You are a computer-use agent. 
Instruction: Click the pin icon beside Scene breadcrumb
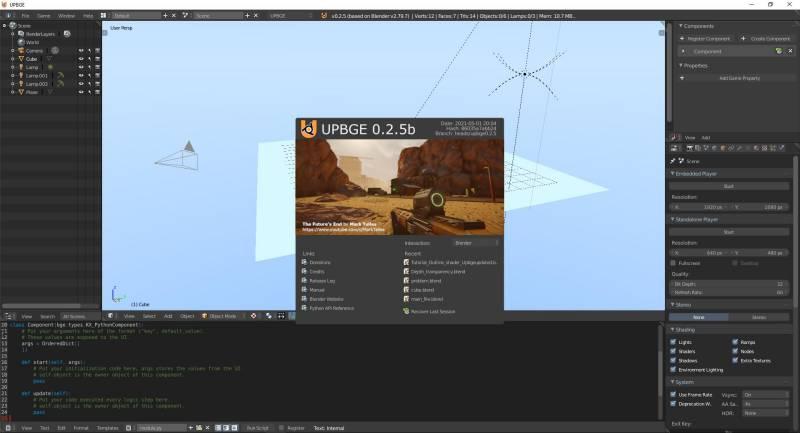coord(673,161)
